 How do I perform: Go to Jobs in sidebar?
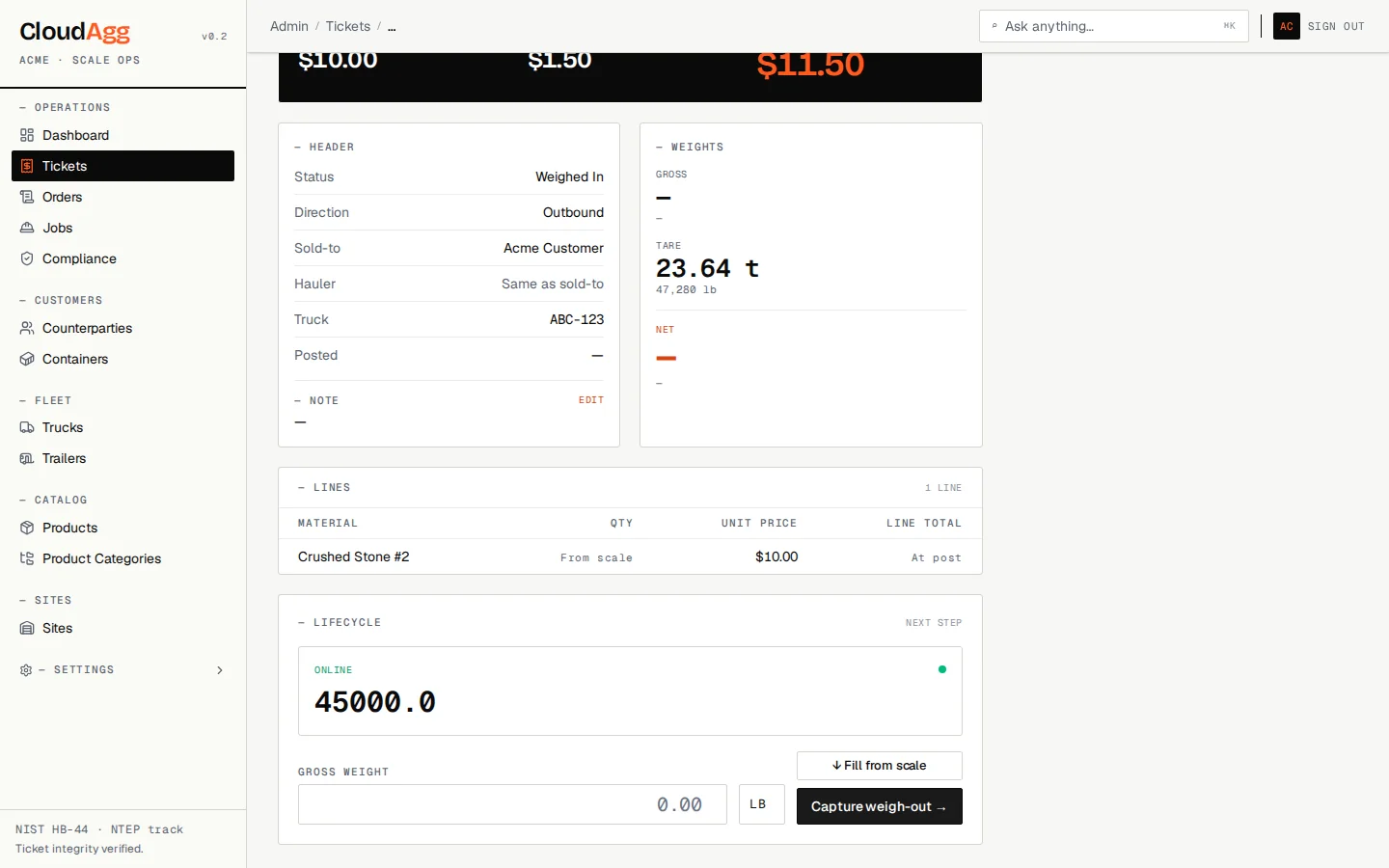coord(123,228)
